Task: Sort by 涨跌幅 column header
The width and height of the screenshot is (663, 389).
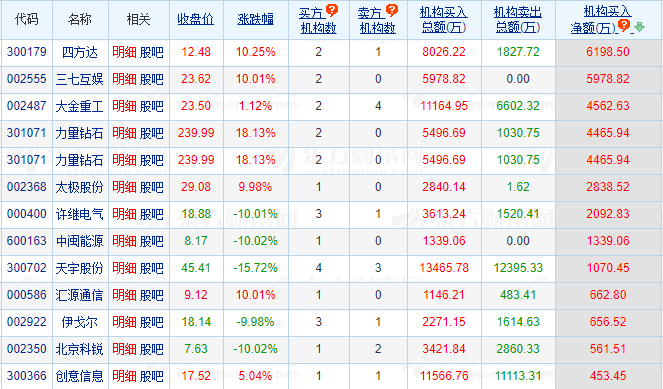Action: click(255, 19)
